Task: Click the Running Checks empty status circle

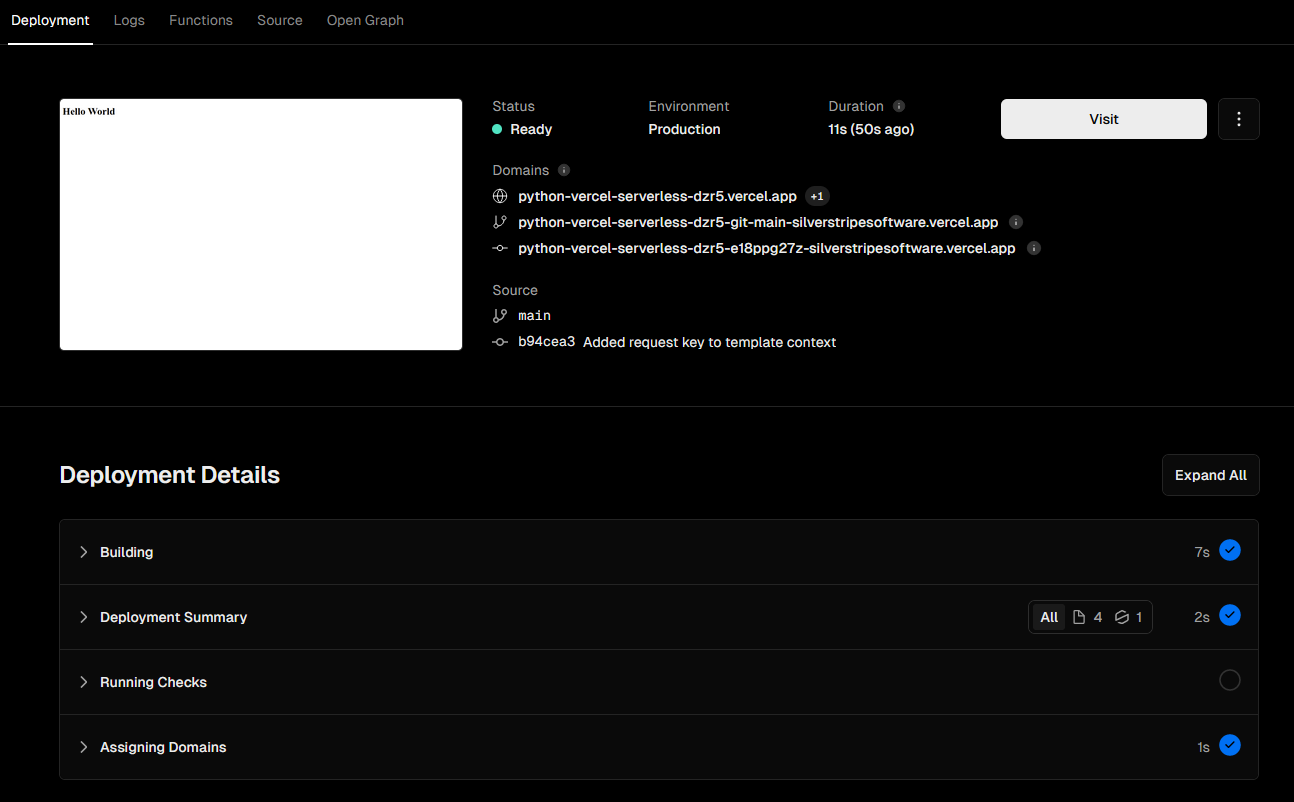Action: [x=1230, y=680]
